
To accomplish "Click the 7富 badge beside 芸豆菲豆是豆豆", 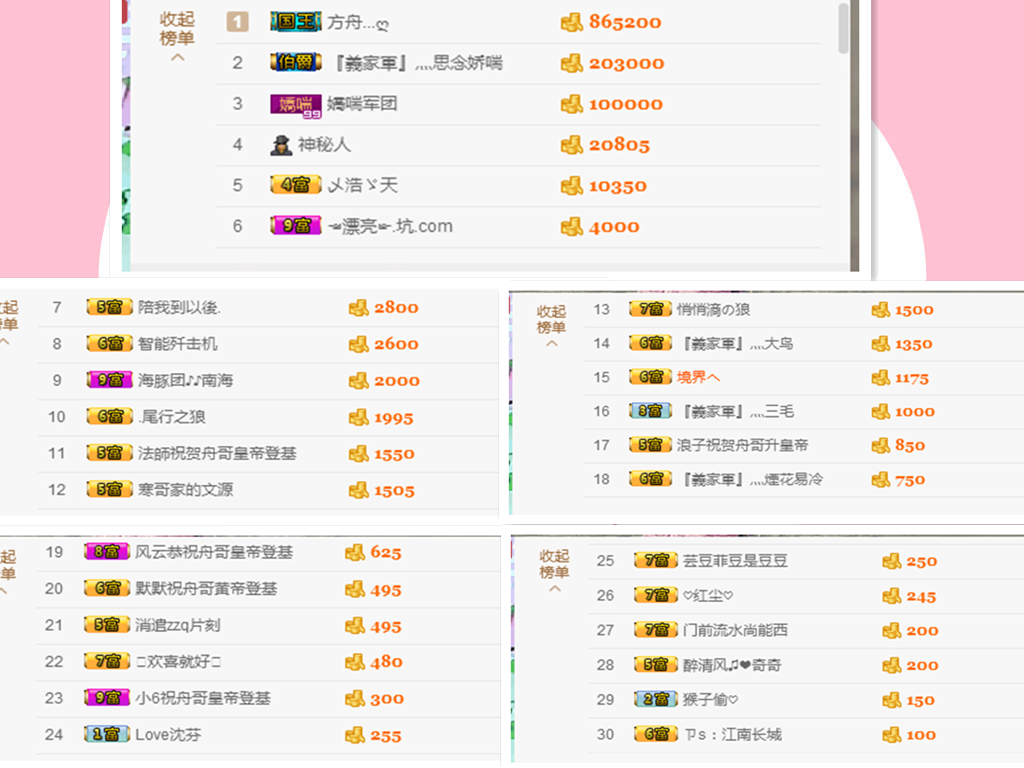I will pyautogui.click(x=656, y=560).
